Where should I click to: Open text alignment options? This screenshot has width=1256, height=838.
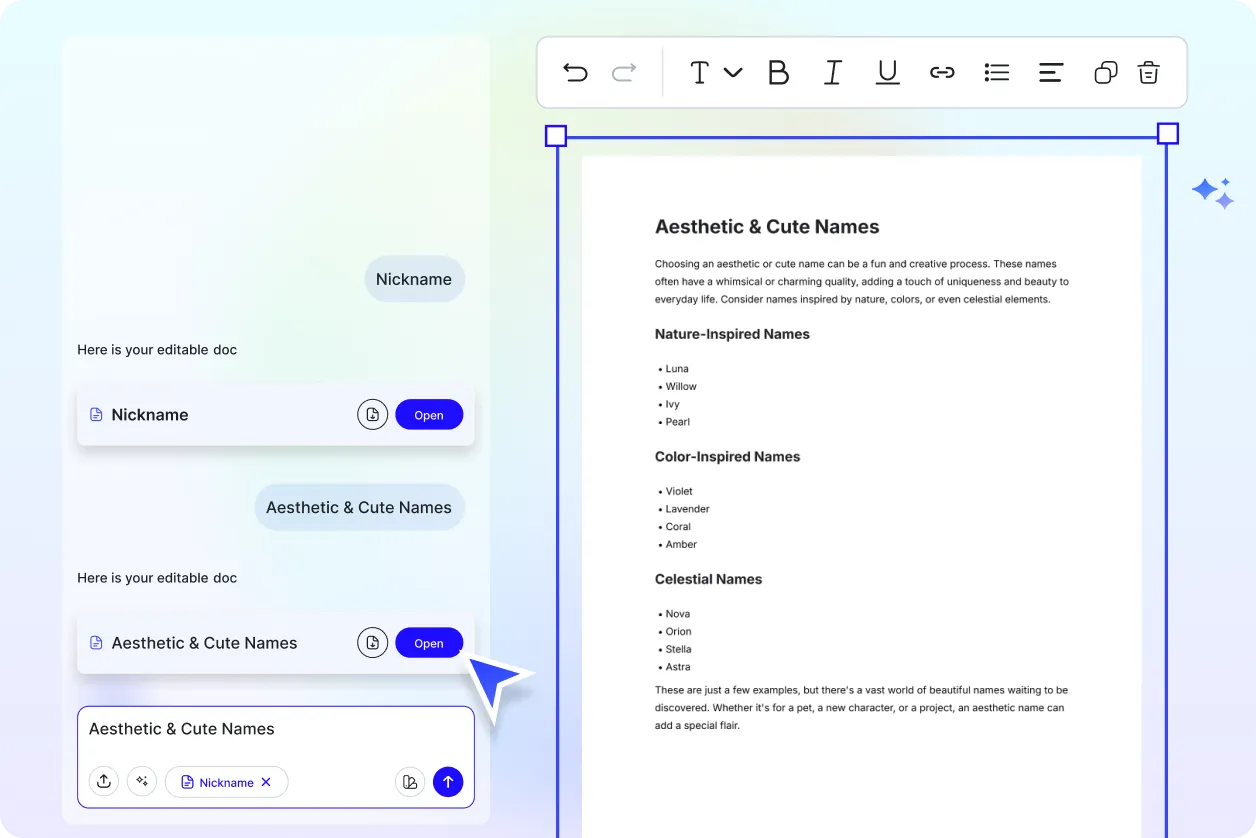pyautogui.click(x=1051, y=72)
